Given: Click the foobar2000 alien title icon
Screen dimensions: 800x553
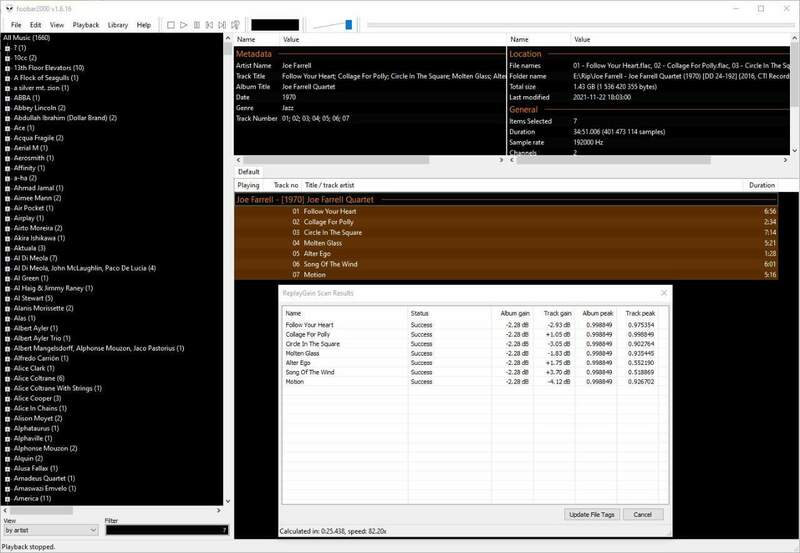Looking at the screenshot, I should 8,7.
